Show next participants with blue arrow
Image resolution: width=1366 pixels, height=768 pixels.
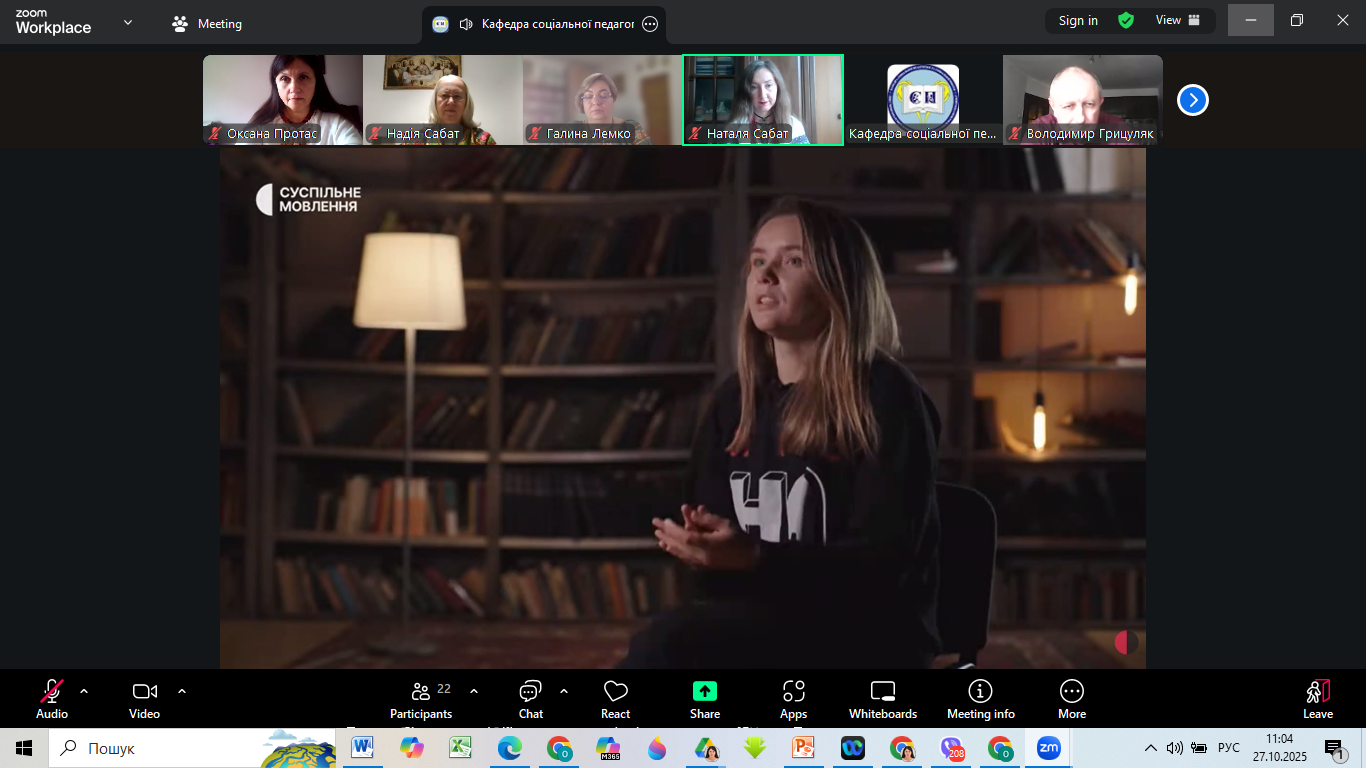pyautogui.click(x=1192, y=100)
